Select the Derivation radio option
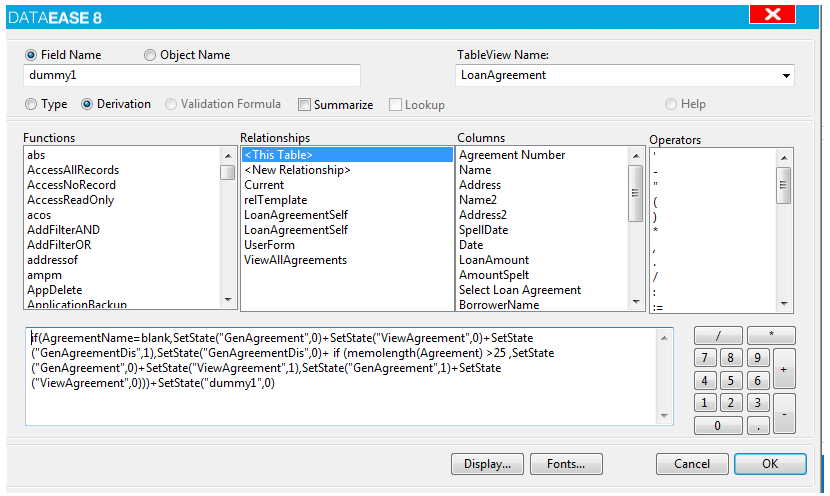 [x=87, y=104]
